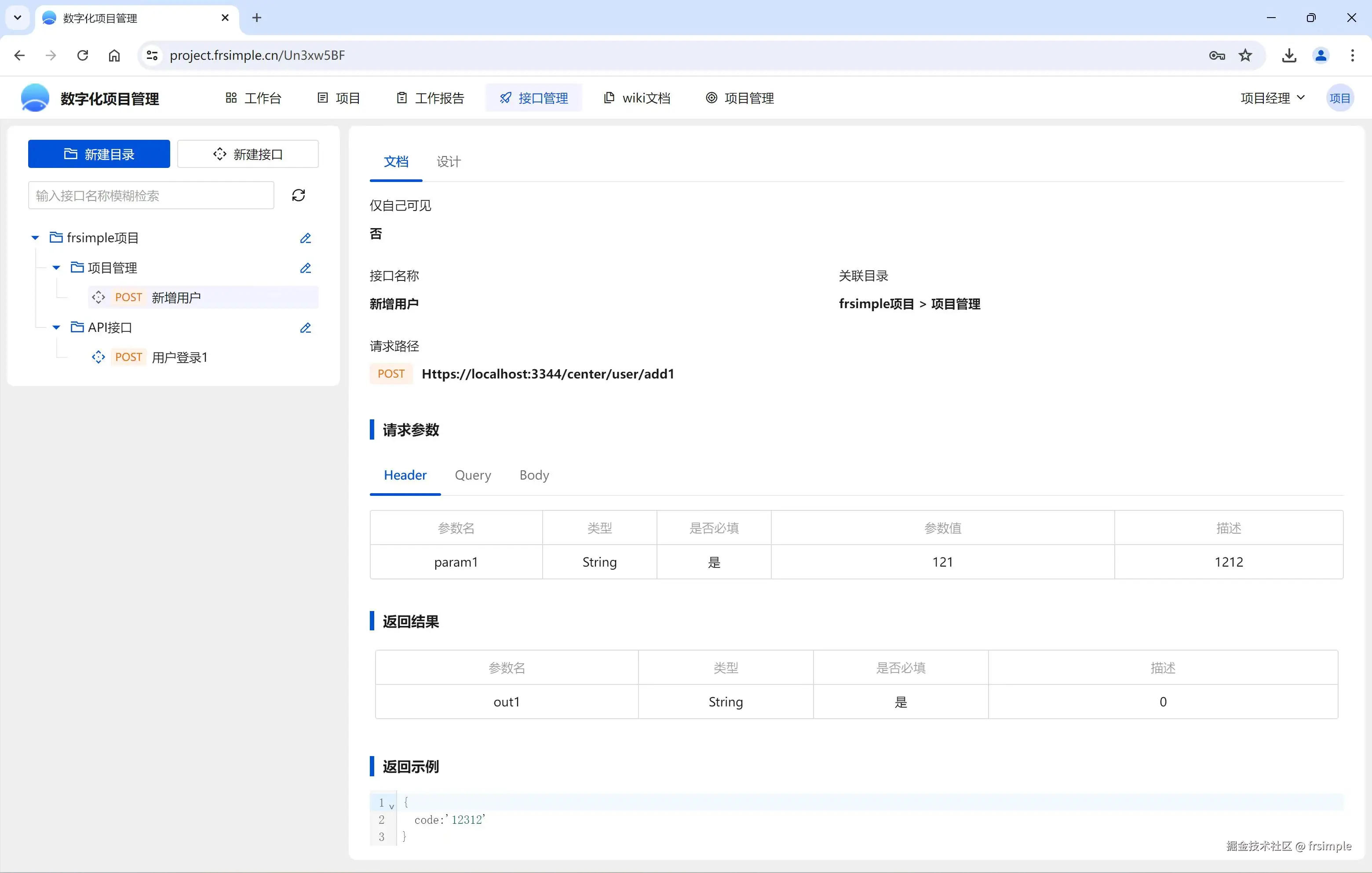The width and height of the screenshot is (1372, 873).
Task: Click the 新建接口 button
Action: coord(248,154)
